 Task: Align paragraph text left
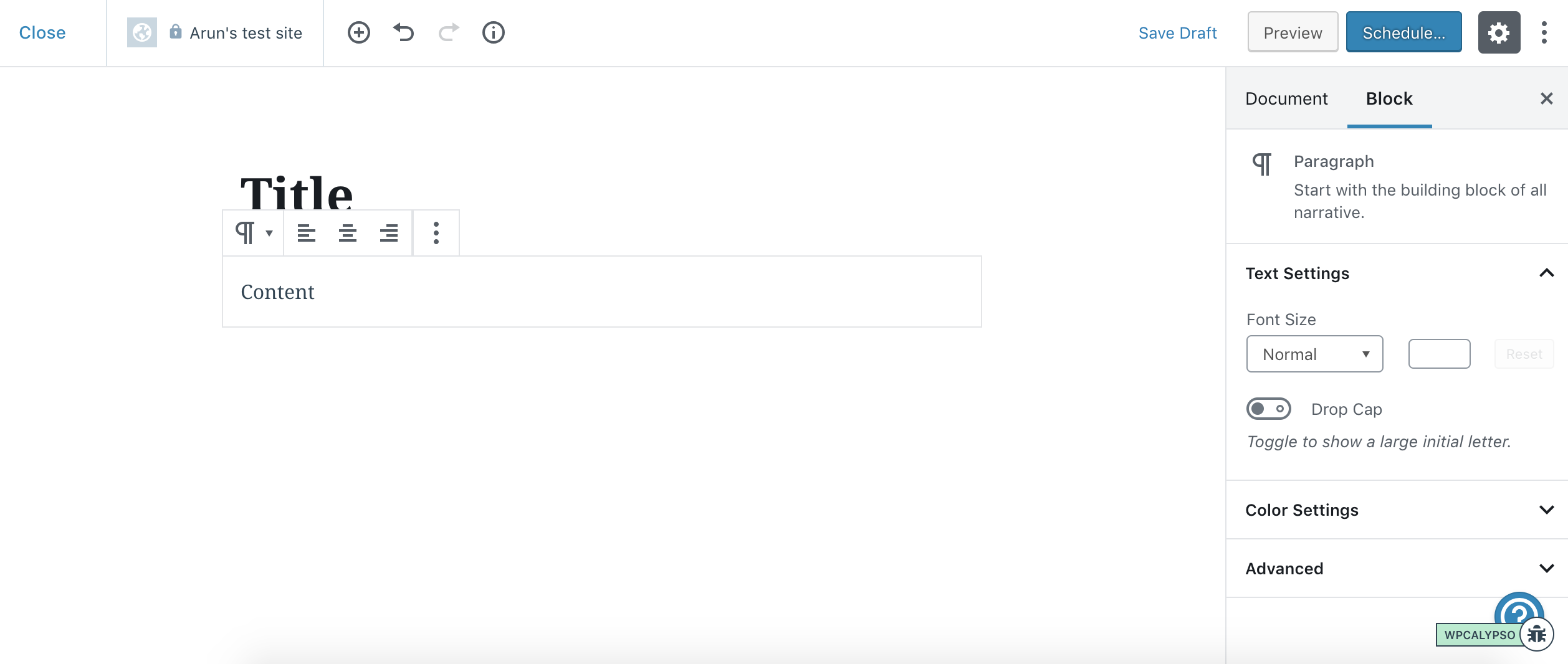(x=307, y=232)
